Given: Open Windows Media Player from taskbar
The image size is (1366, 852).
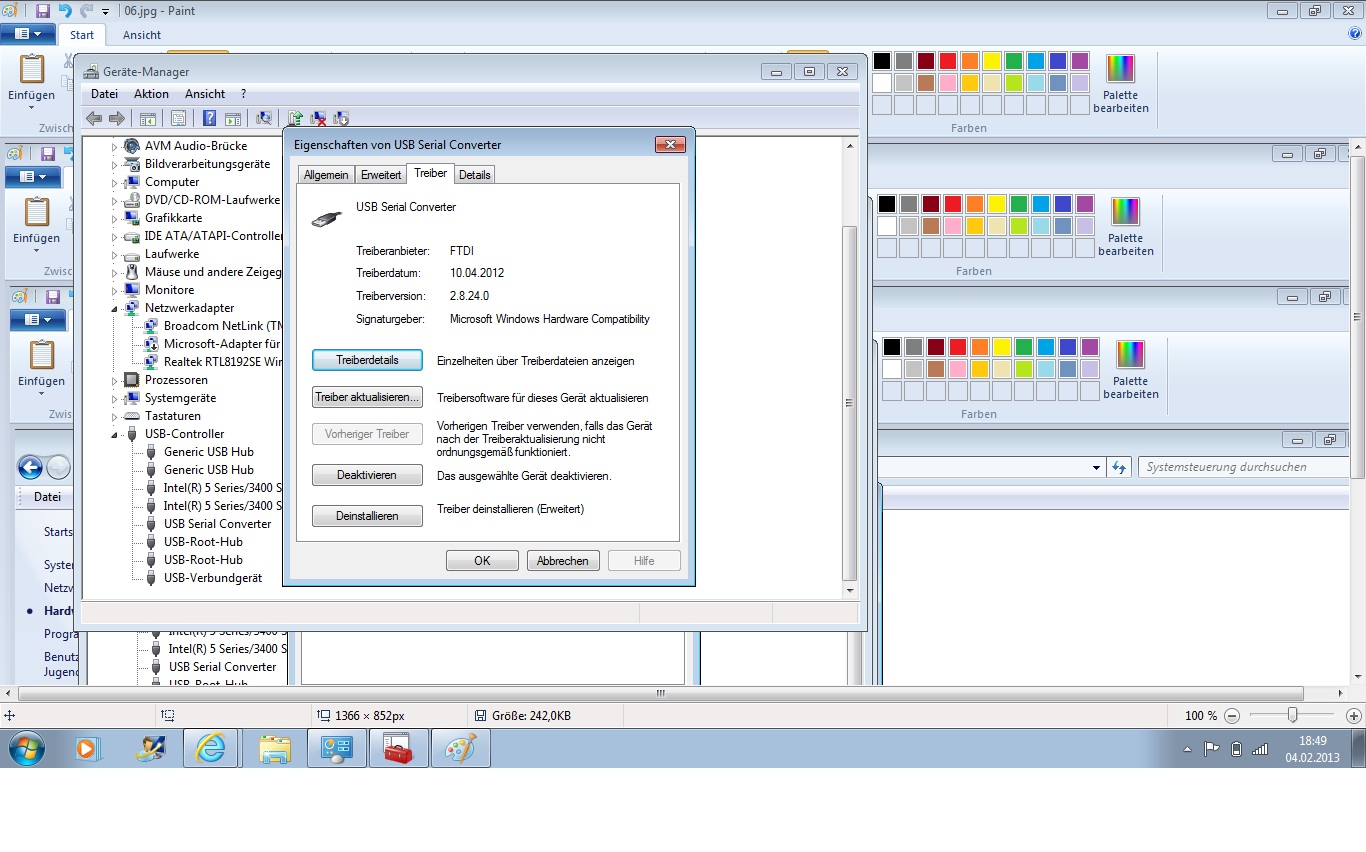Looking at the screenshot, I should point(89,748).
